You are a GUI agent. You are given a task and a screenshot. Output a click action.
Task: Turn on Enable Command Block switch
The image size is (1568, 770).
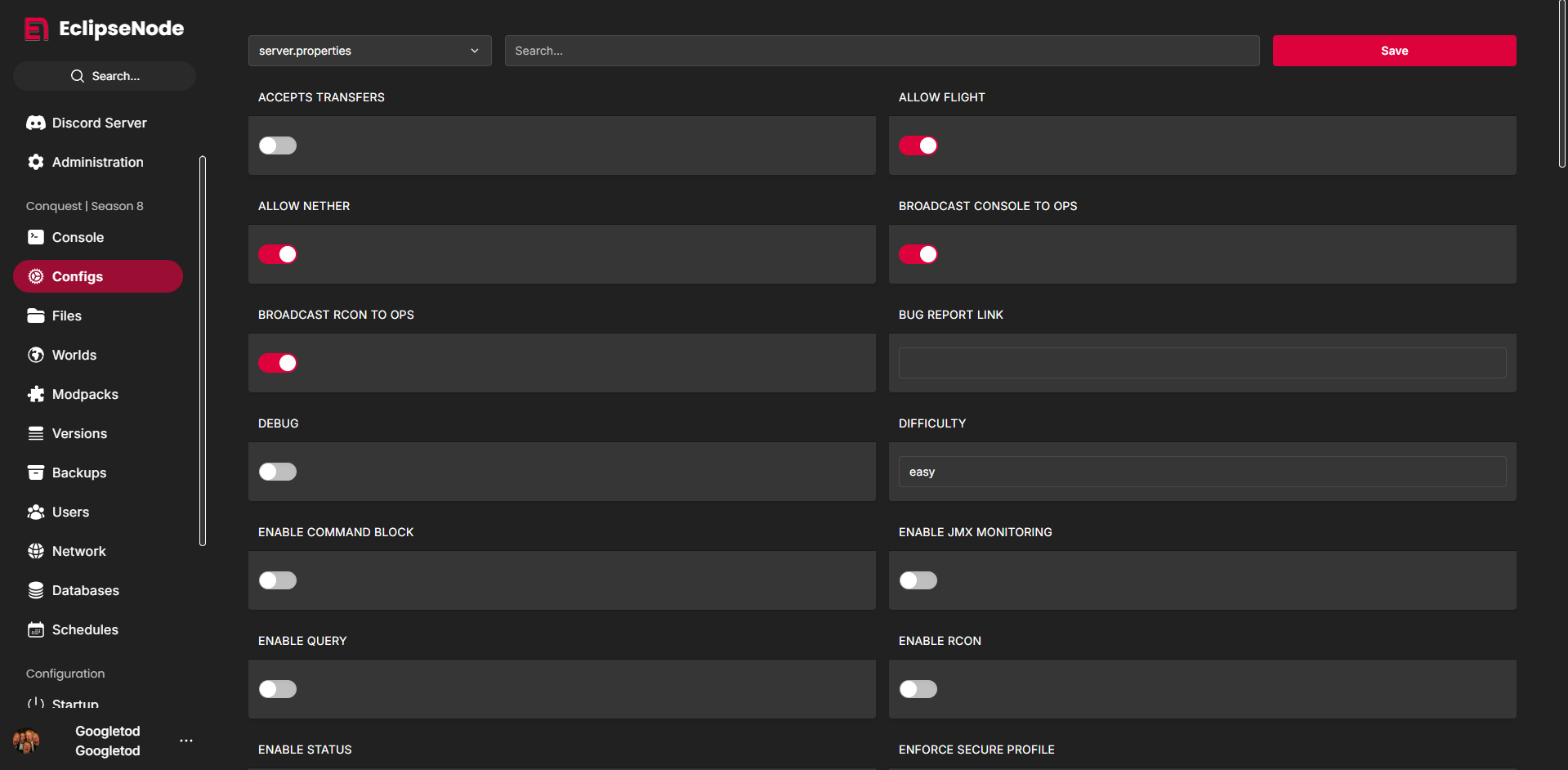pyautogui.click(x=278, y=580)
